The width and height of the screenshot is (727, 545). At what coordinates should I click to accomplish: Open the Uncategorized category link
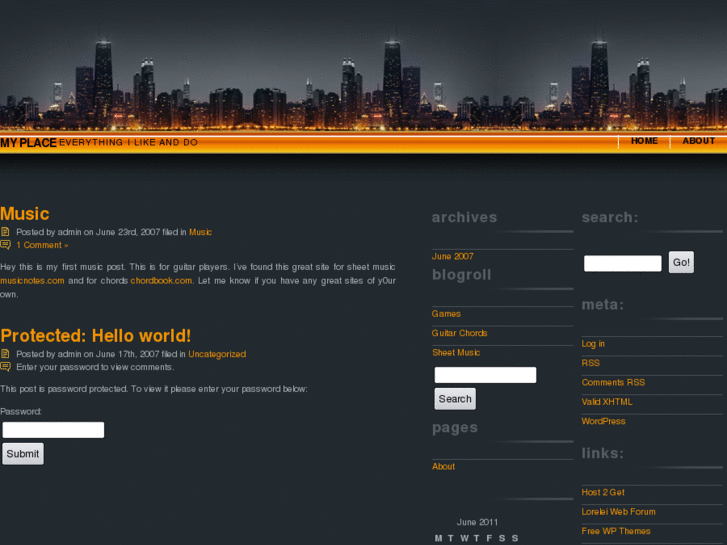pos(217,354)
